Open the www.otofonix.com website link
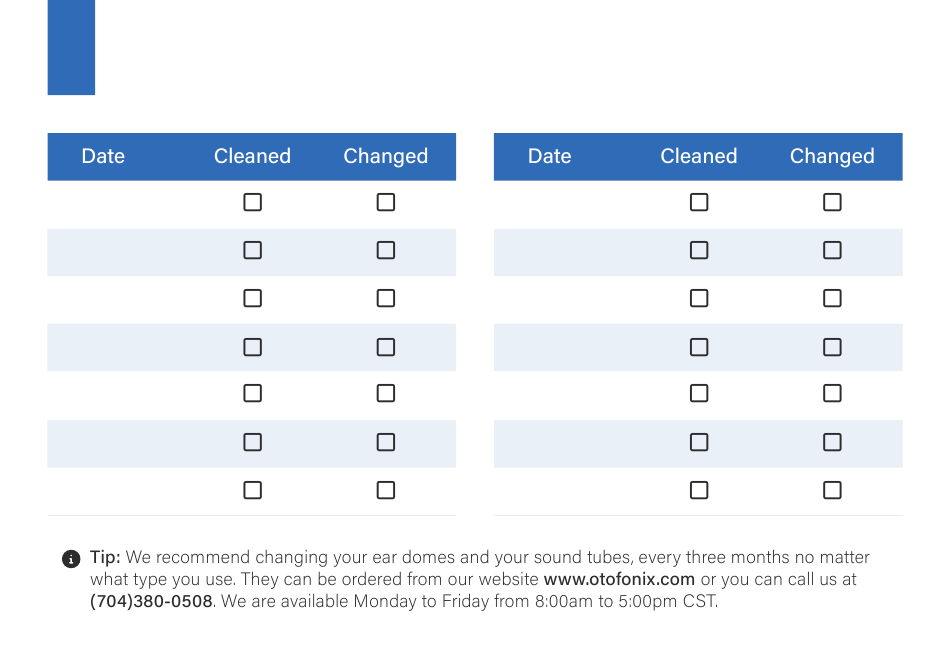950x665 pixels. coord(619,579)
